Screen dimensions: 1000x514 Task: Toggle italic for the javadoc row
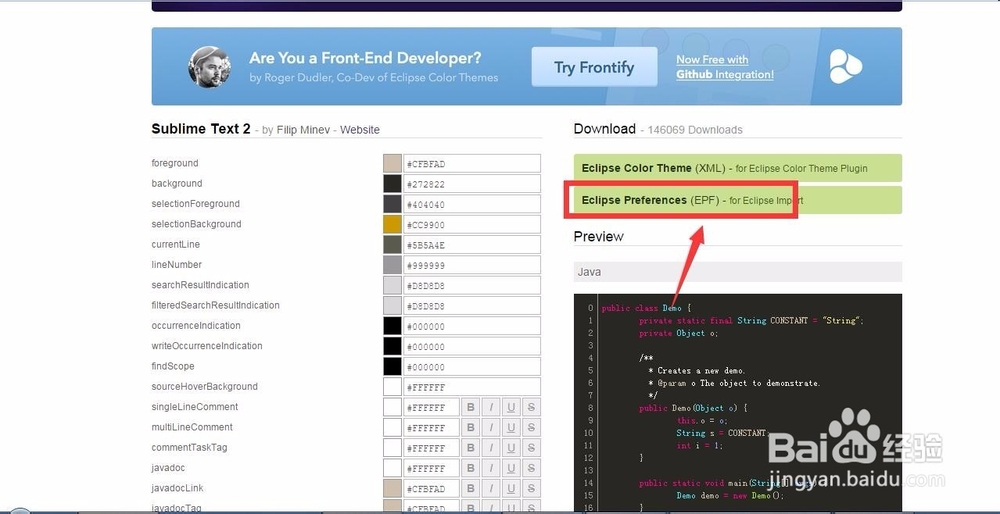(491, 468)
